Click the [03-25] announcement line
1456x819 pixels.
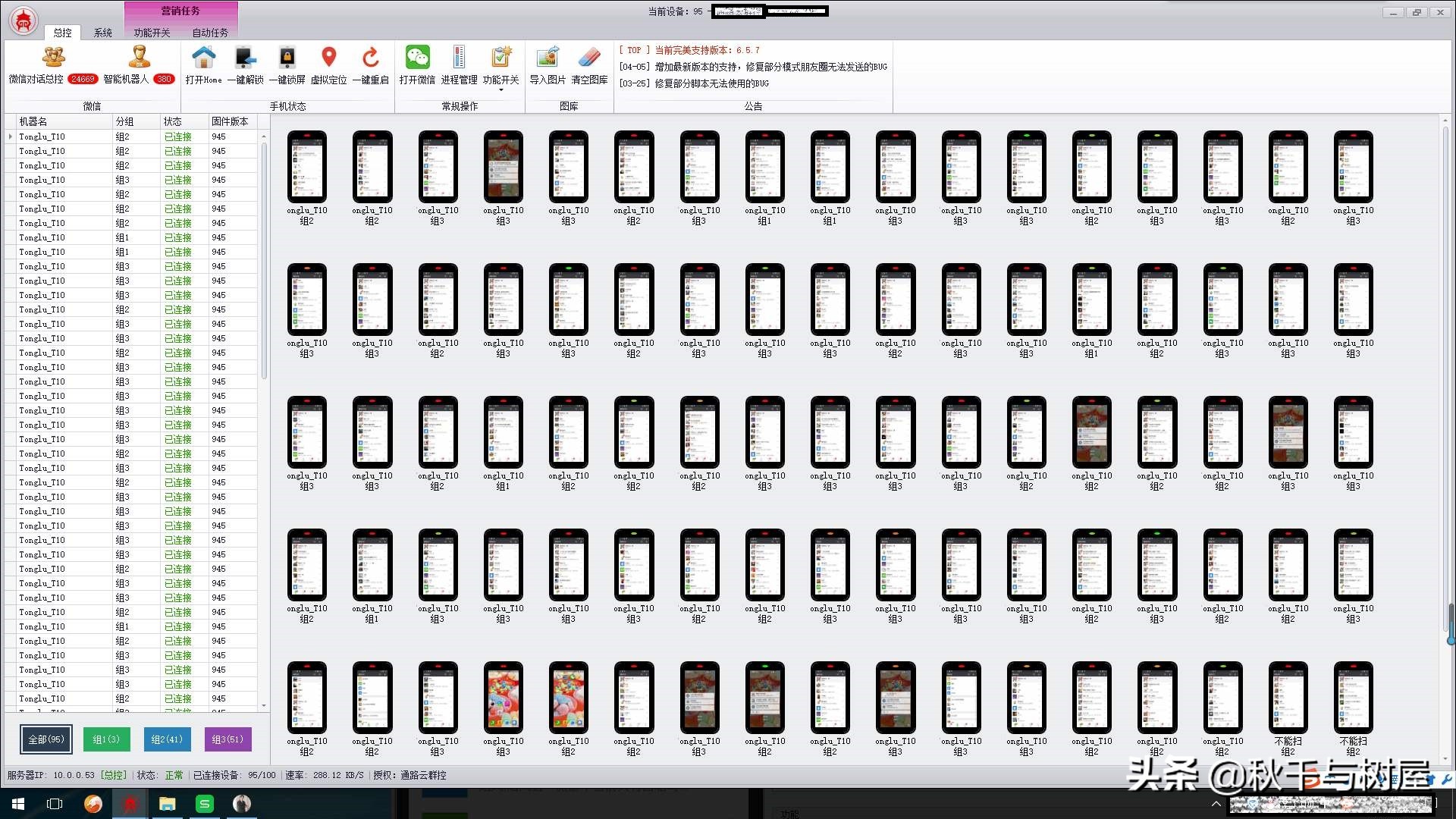click(x=694, y=83)
